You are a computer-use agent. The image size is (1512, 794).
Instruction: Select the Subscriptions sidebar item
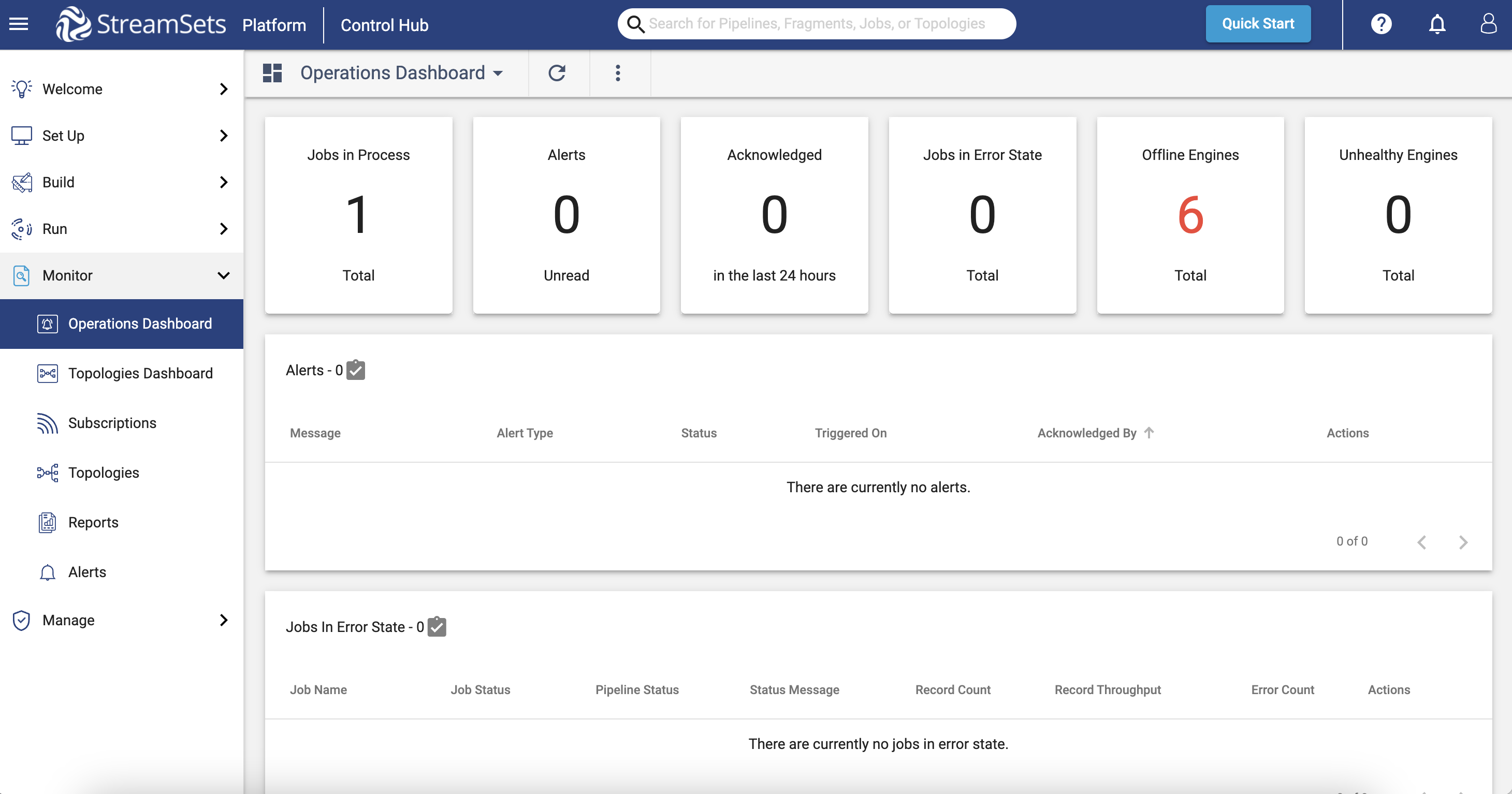pyautogui.click(x=111, y=422)
